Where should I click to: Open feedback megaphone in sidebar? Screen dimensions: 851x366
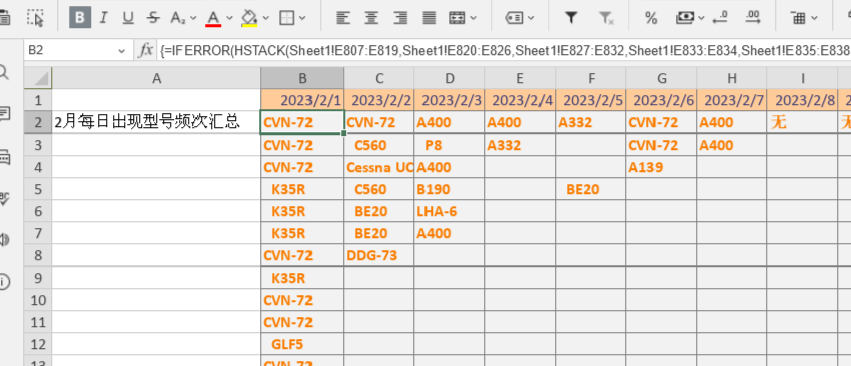[x=4, y=239]
